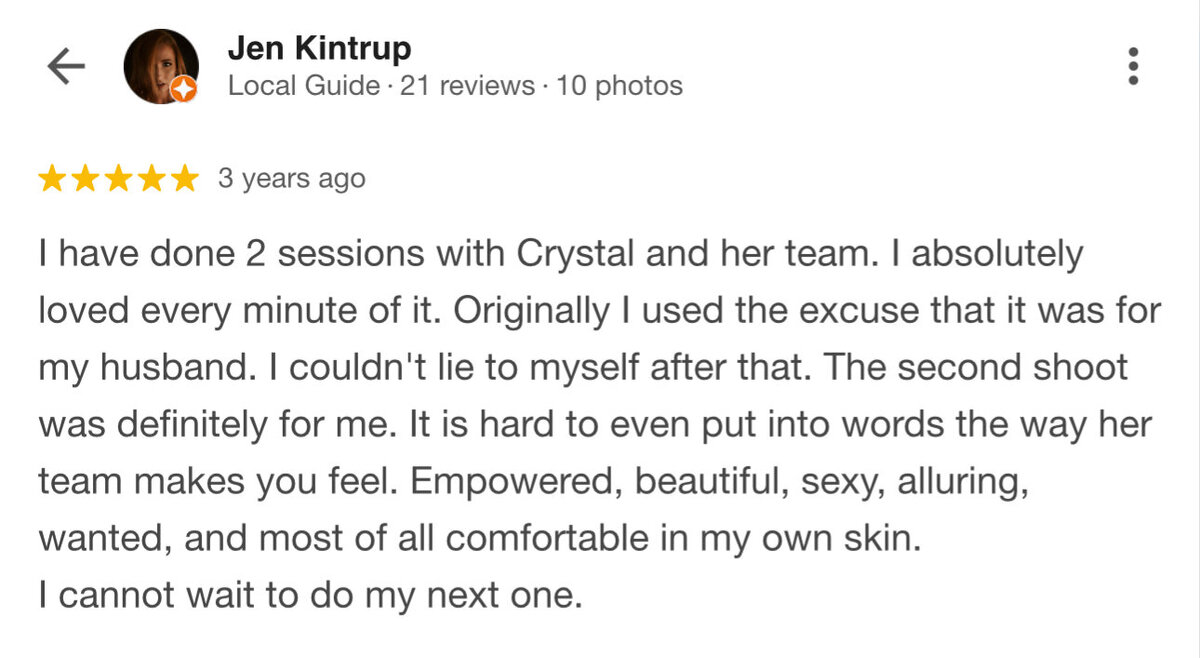Click the orange Local Guide badge icon
This screenshot has width=1200, height=658.
point(184,91)
